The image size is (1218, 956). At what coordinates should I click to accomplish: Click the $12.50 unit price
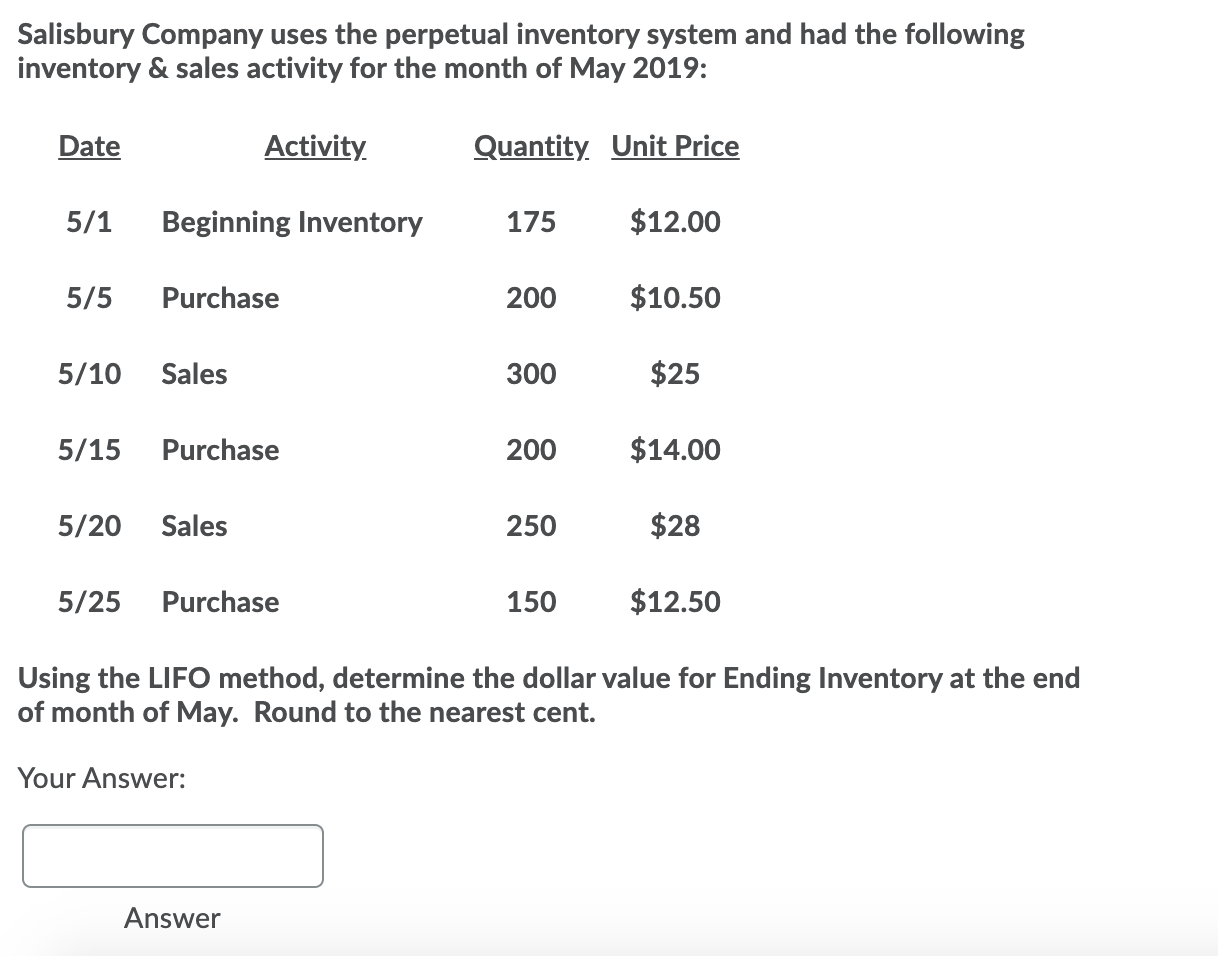(675, 602)
